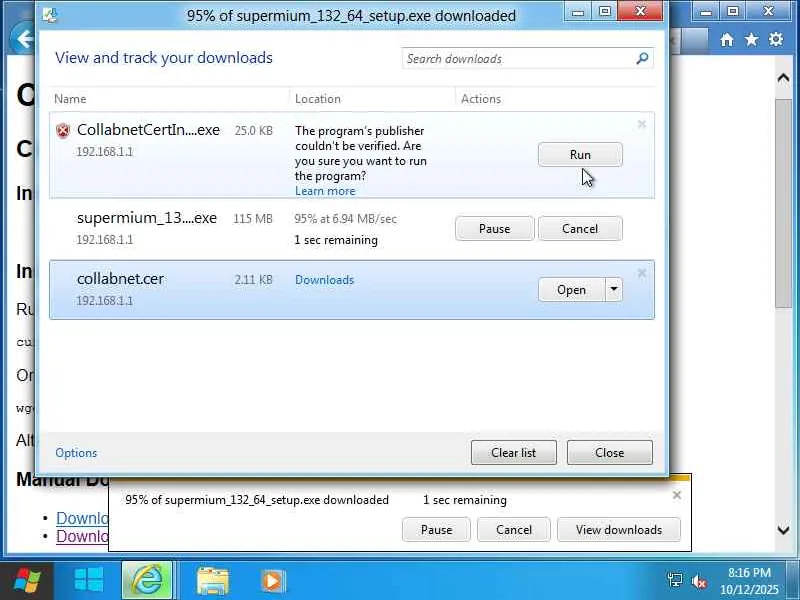Select the collabnet.cer file name
The image size is (800, 600).
tap(120, 279)
